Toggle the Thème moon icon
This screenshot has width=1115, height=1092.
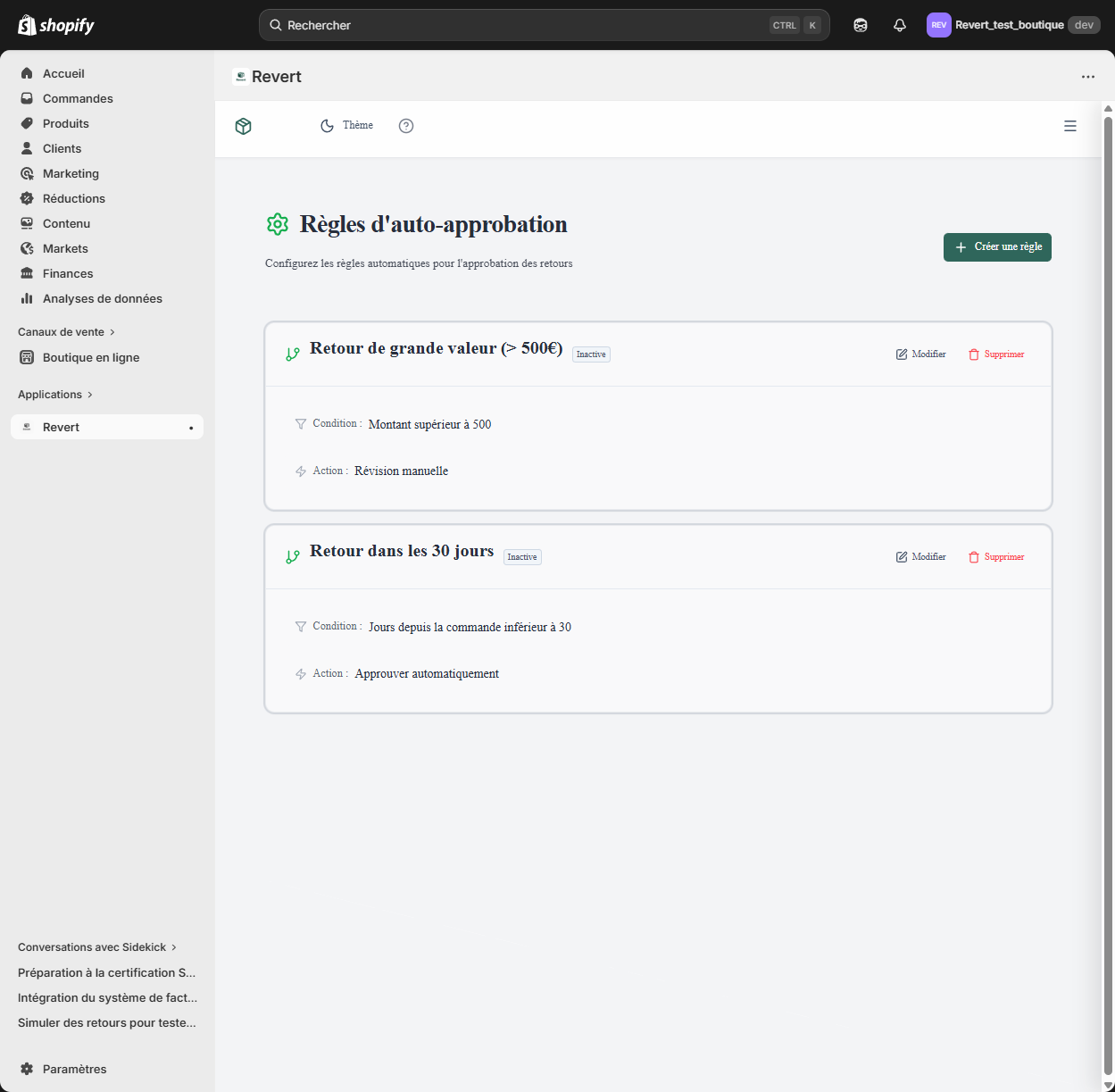[328, 126]
